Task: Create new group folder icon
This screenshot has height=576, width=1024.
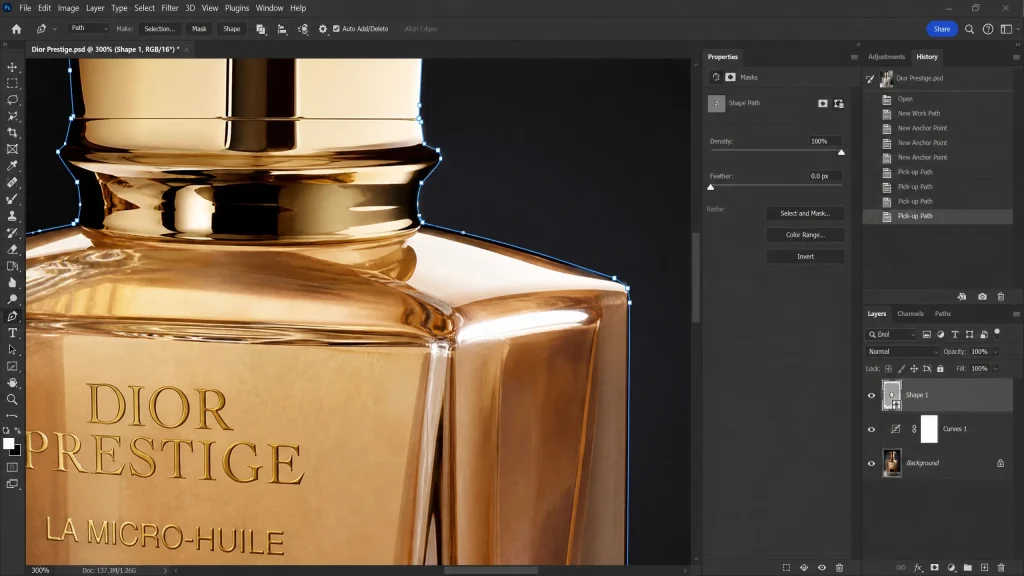Action: tap(968, 568)
